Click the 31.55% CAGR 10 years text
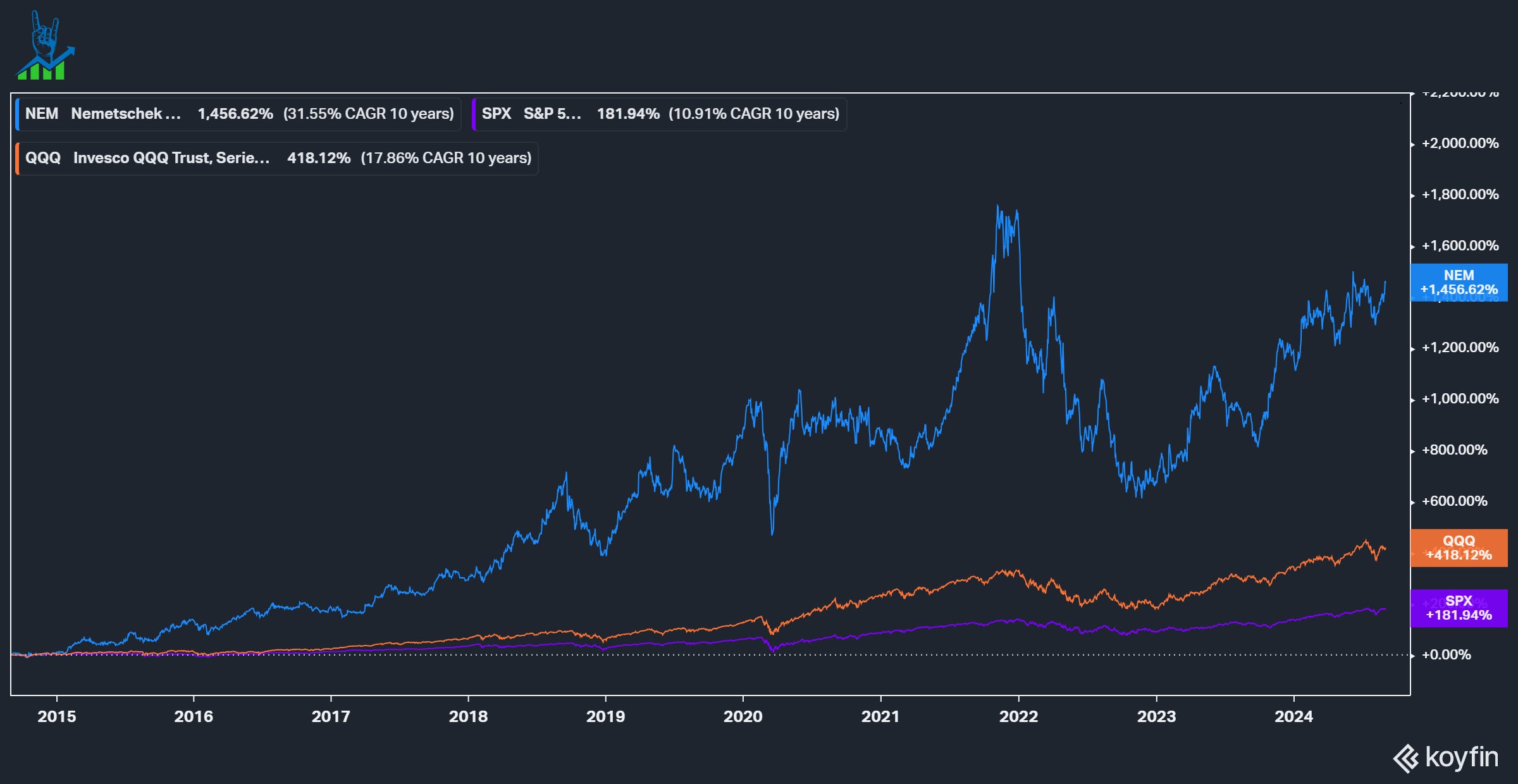 click(369, 114)
